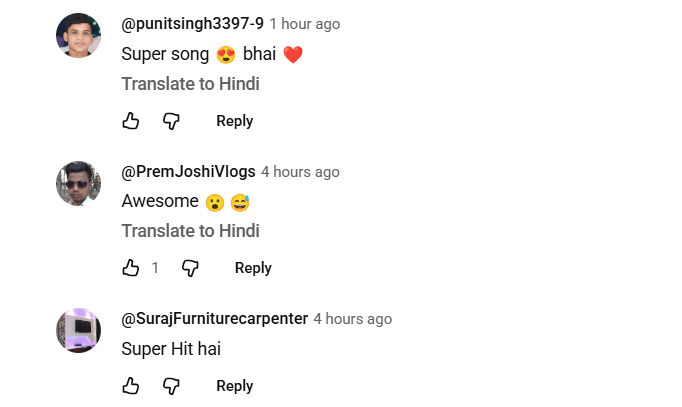Image resolution: width=682 pixels, height=407 pixels.
Task: Open @SurajFurniturecarpenter channel via username
Action: [x=214, y=319]
